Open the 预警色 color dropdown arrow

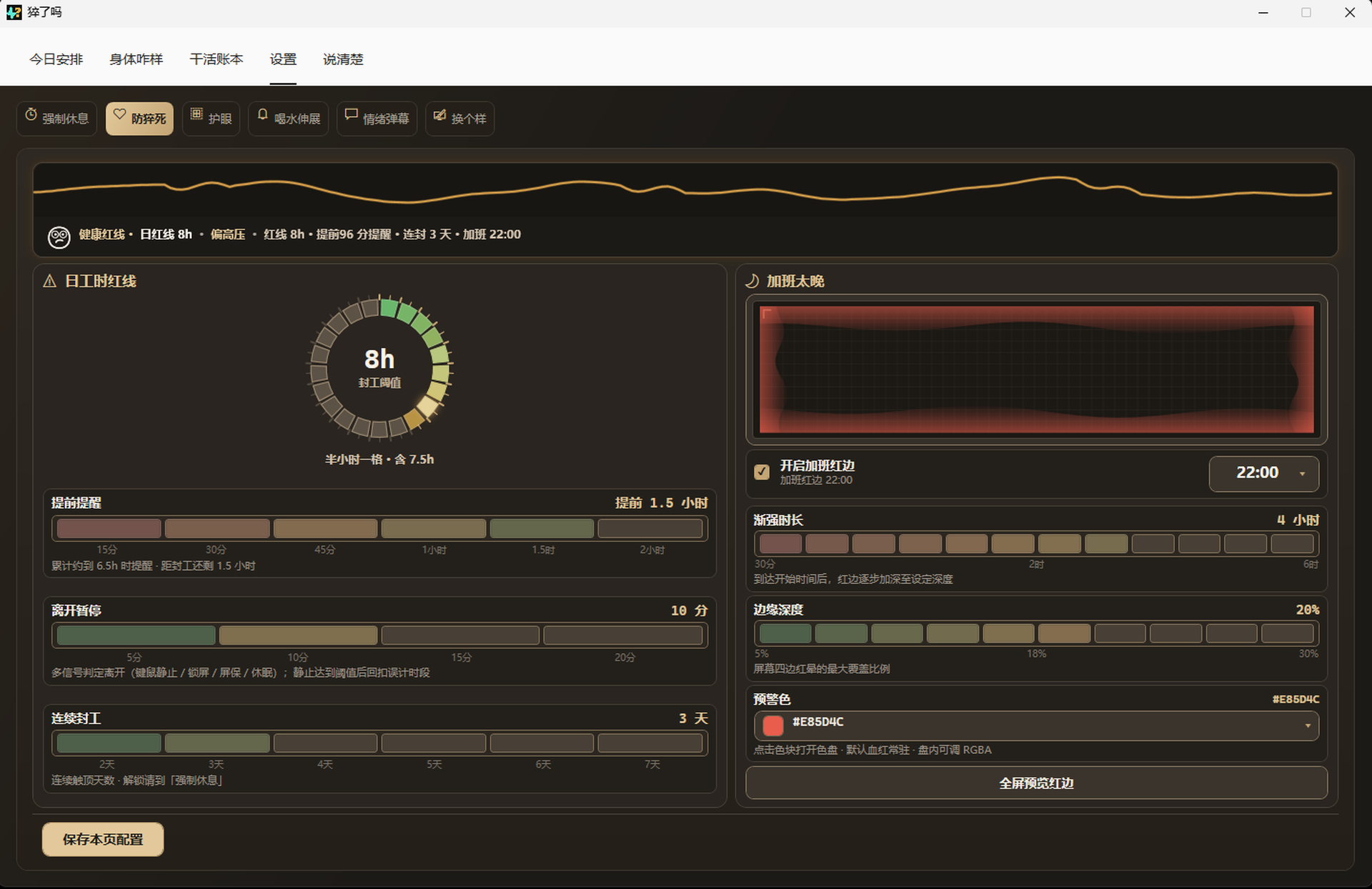[x=1308, y=726]
